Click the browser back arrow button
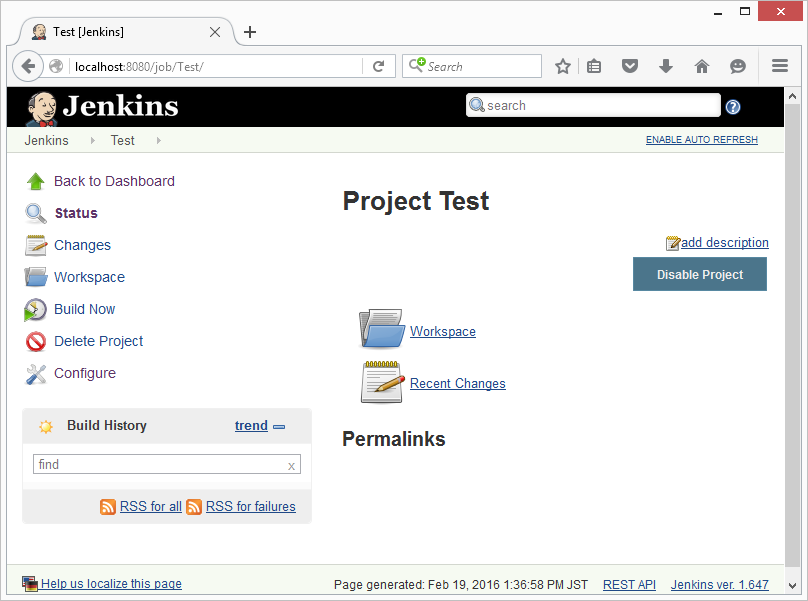 click(x=28, y=66)
